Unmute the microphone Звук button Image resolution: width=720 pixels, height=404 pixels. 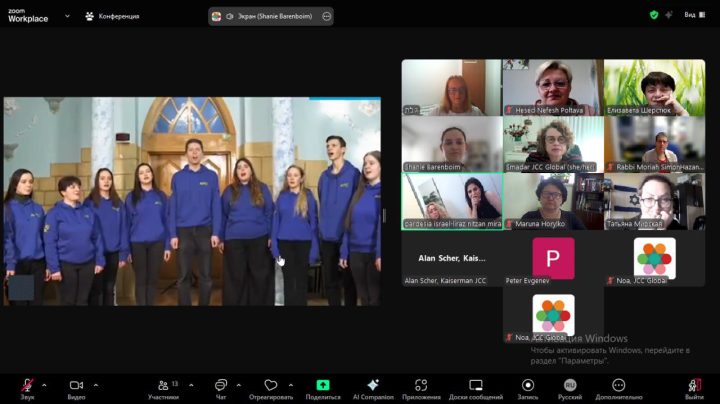[28, 388]
